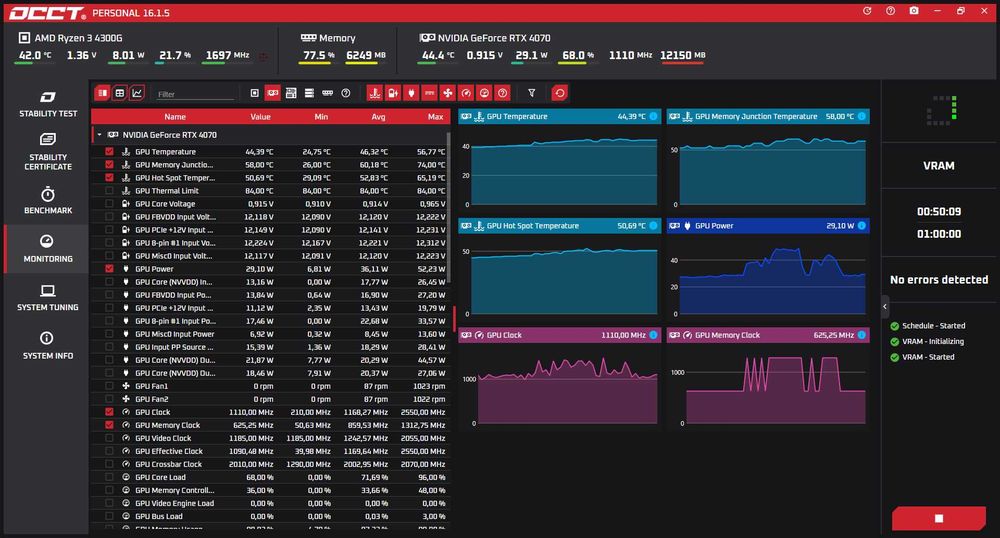The height and width of the screenshot is (538, 1000).
Task: Toggle fan sensor type filter
Action: [448, 93]
